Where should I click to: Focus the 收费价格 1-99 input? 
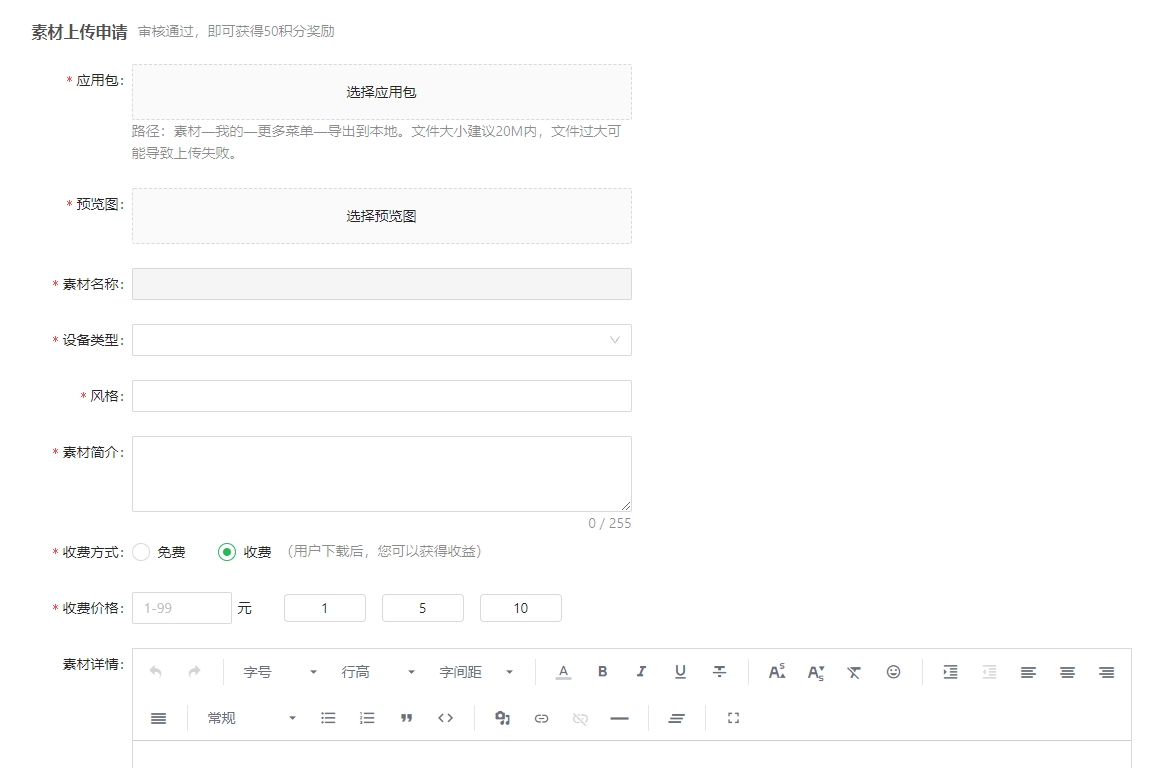click(182, 608)
